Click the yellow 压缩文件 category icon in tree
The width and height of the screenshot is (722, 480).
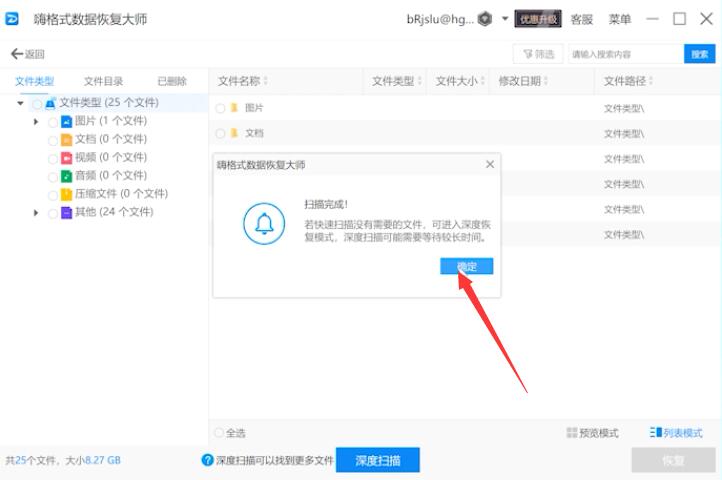coord(67,194)
